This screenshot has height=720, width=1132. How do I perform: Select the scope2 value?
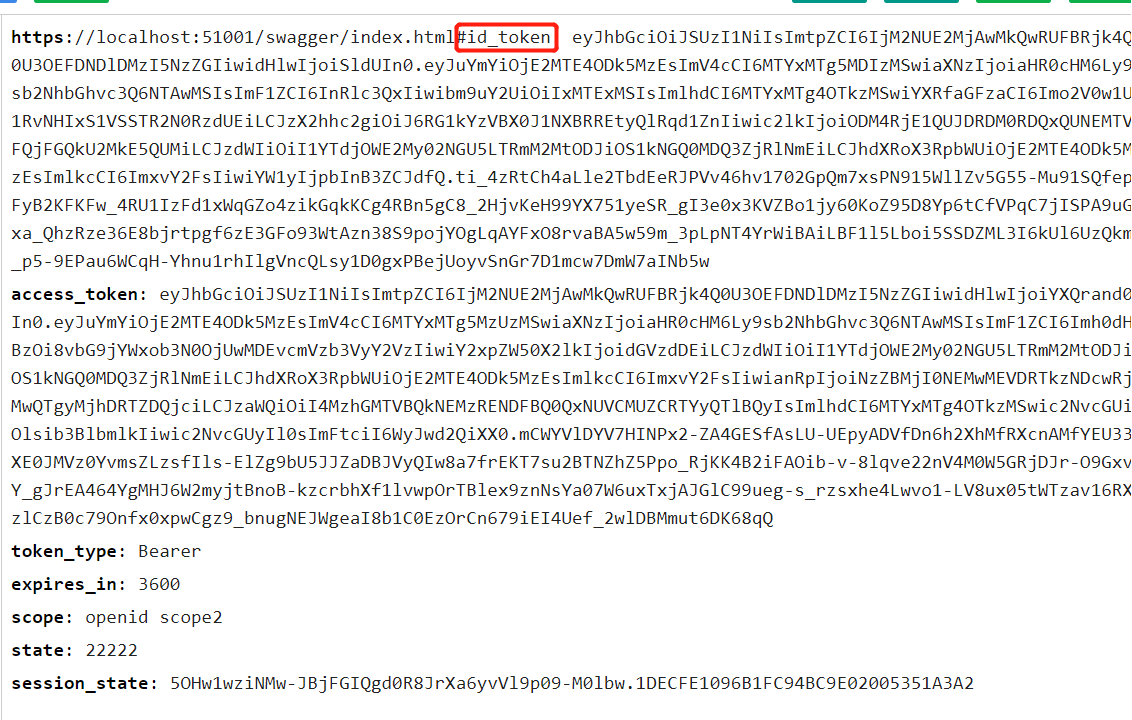pyautogui.click(x=191, y=618)
